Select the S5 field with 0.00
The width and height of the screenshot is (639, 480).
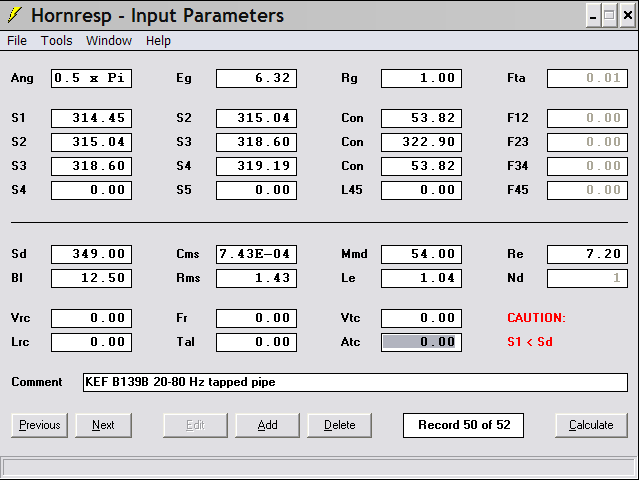(x=256, y=190)
